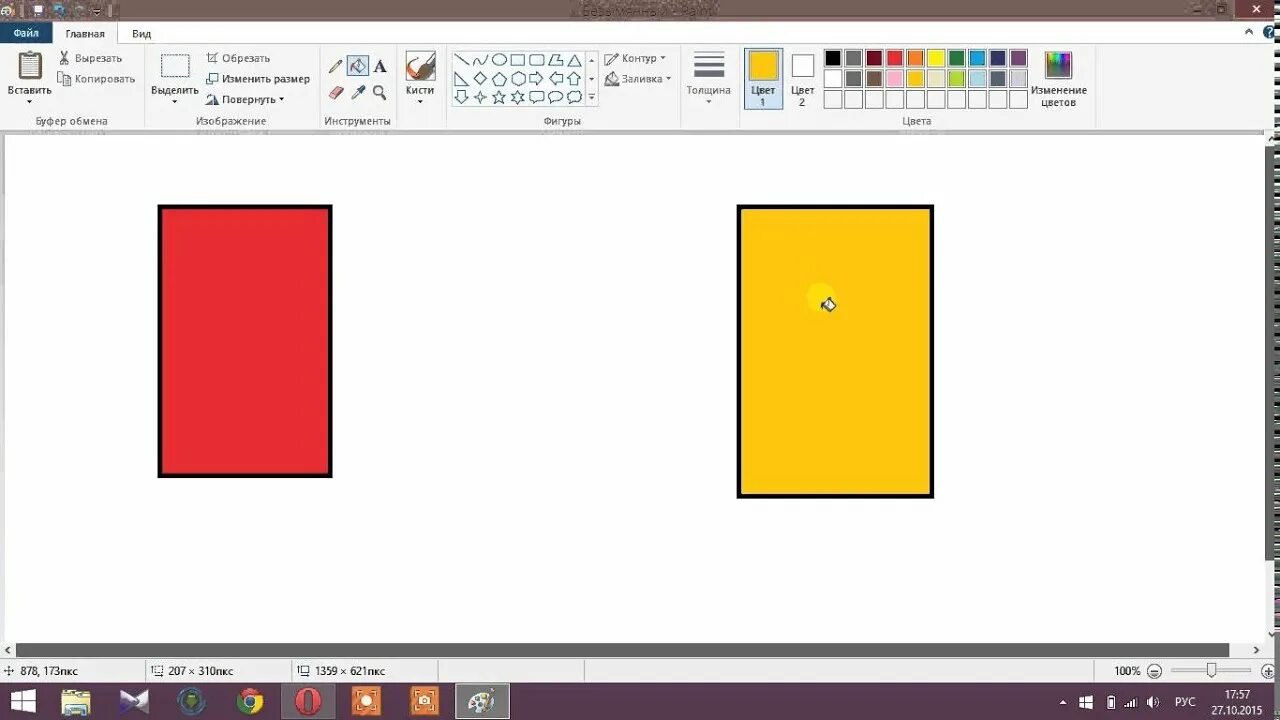Open the File (Файл) menu
Image resolution: width=1280 pixels, height=720 pixels.
pos(26,33)
